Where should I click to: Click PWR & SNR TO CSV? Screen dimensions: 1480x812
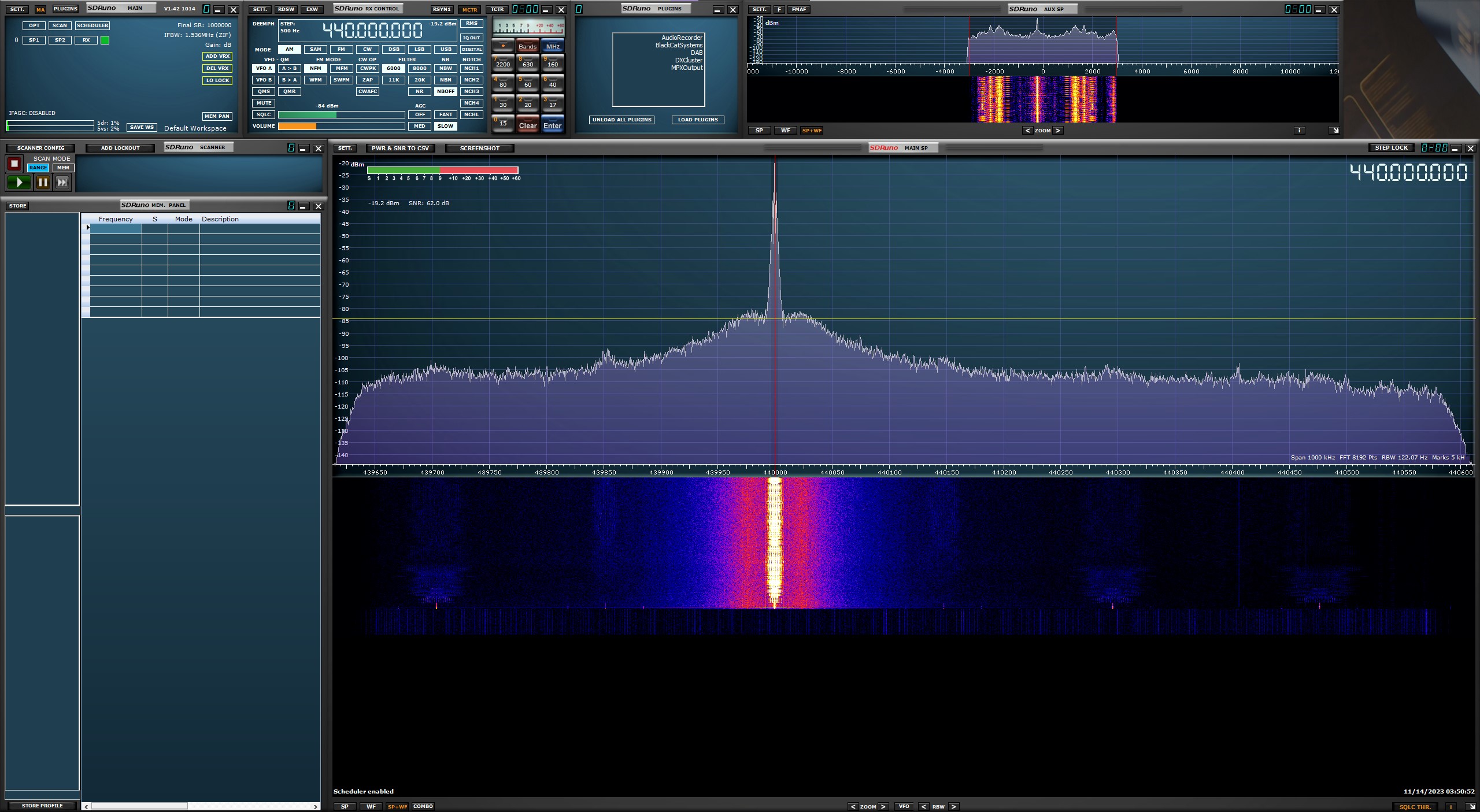tap(400, 149)
